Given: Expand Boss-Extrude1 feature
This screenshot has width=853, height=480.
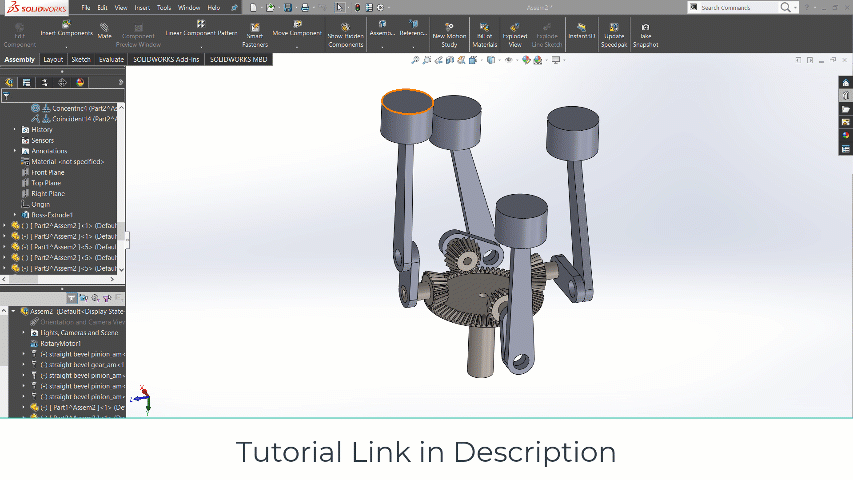Looking at the screenshot, I should coord(15,215).
